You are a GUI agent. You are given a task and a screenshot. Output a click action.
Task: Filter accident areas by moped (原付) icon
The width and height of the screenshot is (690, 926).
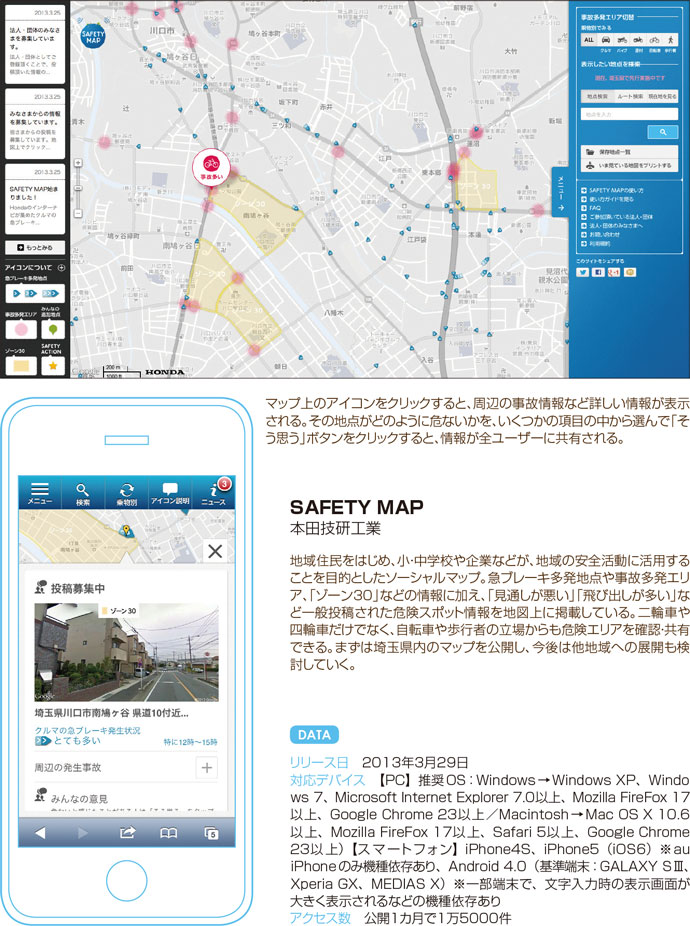pos(638,40)
